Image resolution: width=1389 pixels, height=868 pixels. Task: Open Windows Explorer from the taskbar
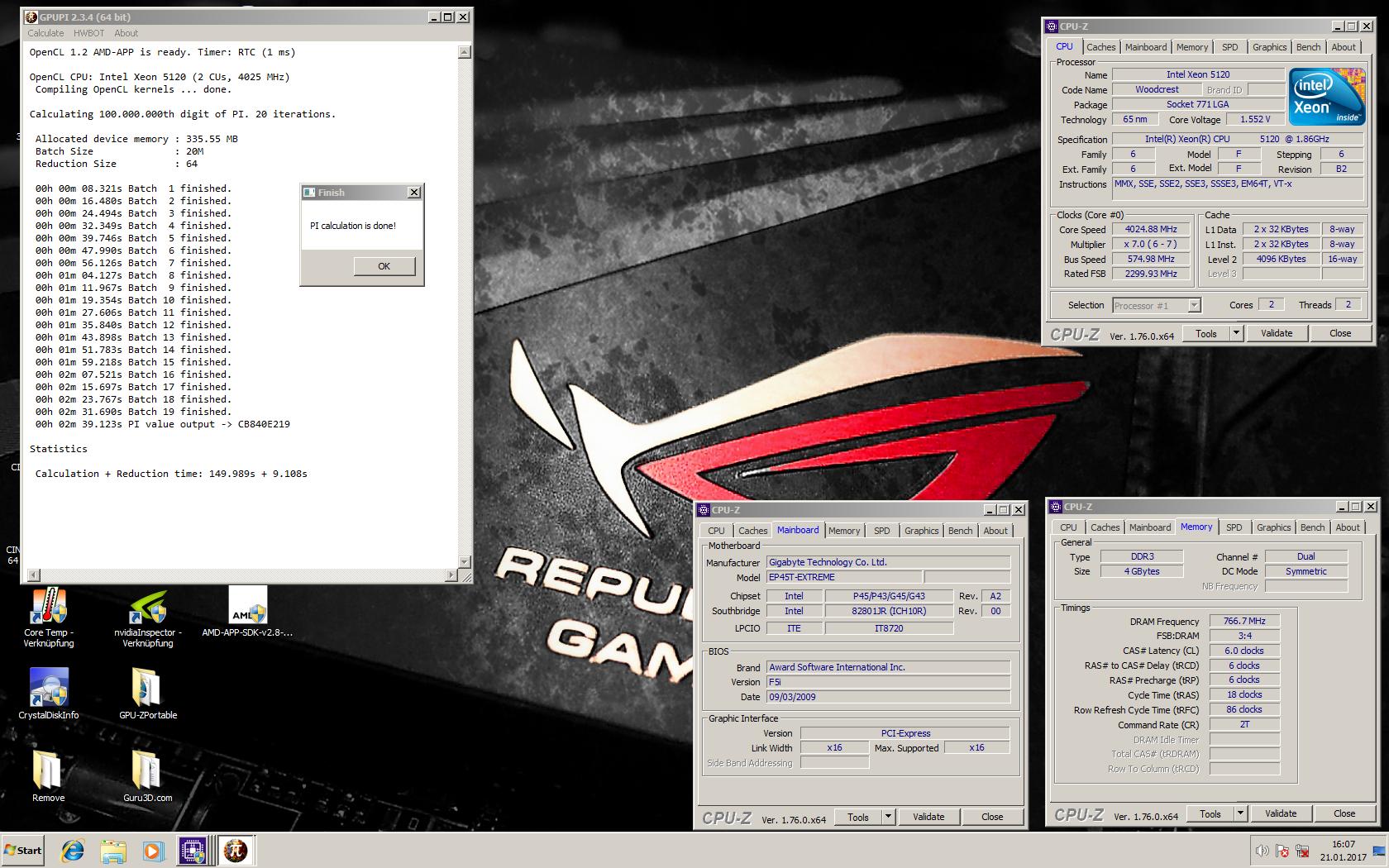click(113, 851)
